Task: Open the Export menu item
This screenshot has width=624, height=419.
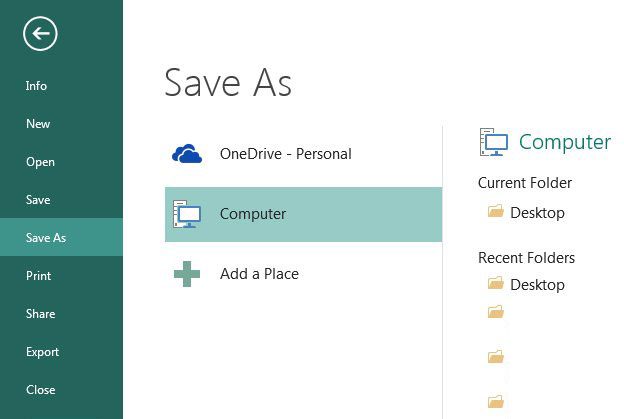Action: 42,352
